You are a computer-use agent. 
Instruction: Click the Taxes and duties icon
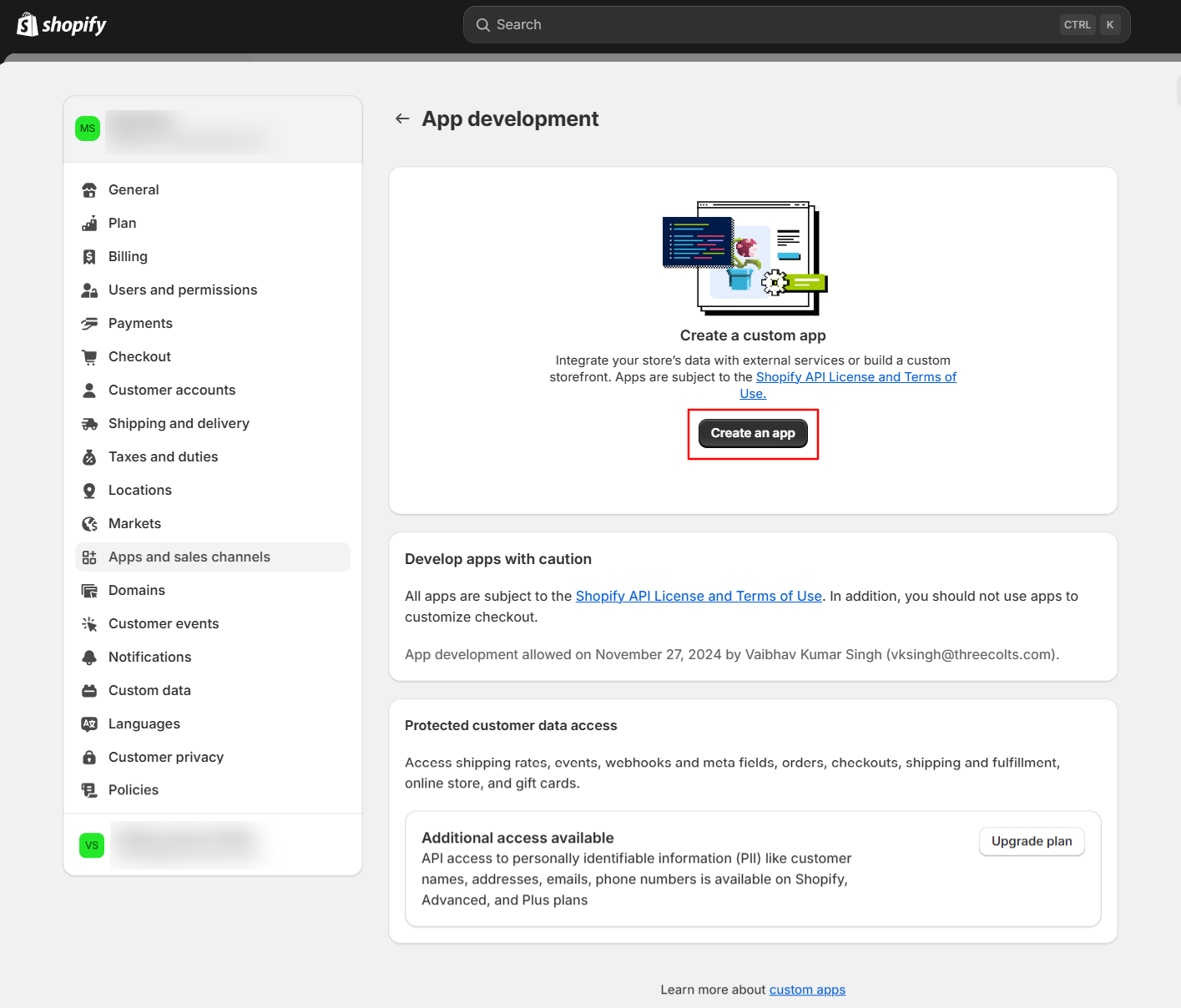[x=89, y=457]
